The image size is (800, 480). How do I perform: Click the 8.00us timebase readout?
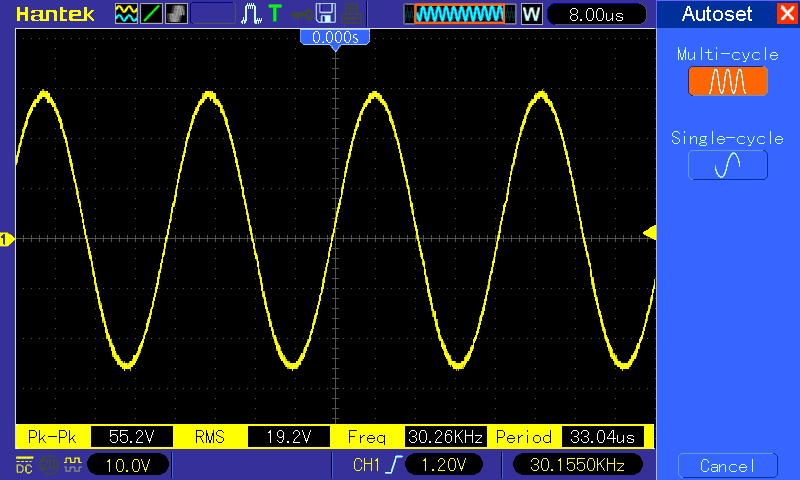pyautogui.click(x=596, y=14)
